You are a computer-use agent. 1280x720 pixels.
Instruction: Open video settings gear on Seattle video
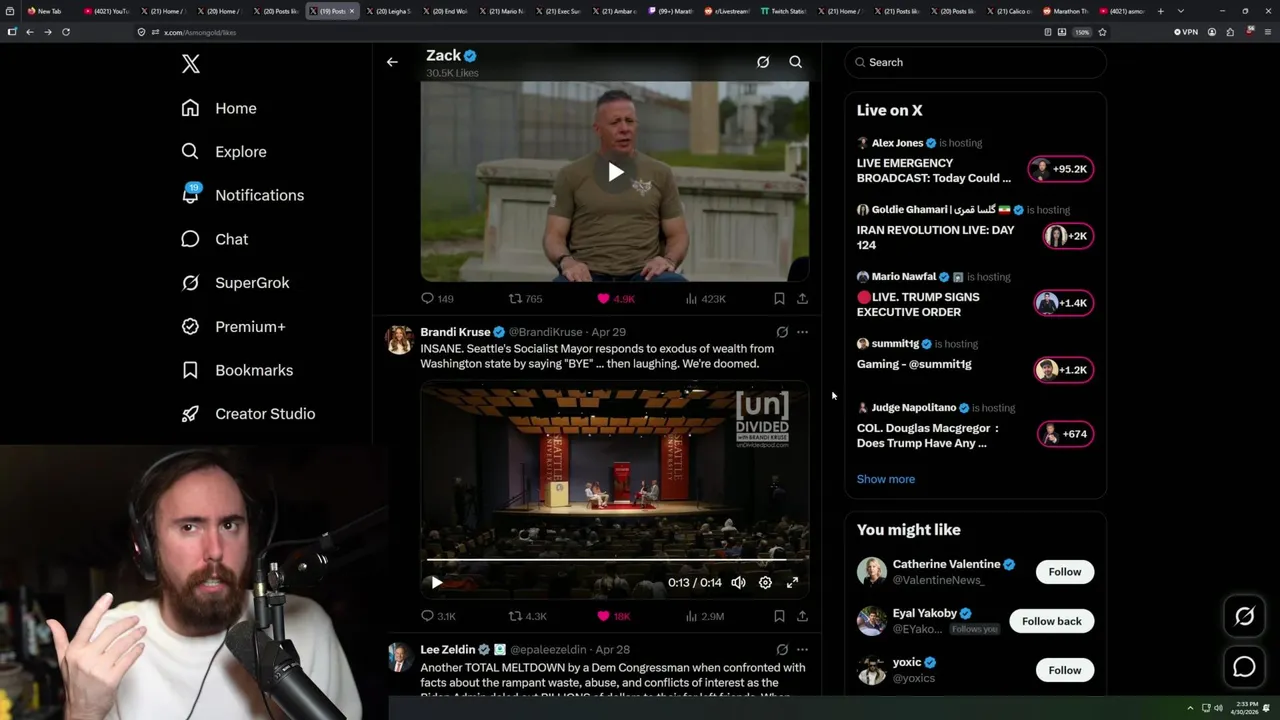pyautogui.click(x=765, y=583)
